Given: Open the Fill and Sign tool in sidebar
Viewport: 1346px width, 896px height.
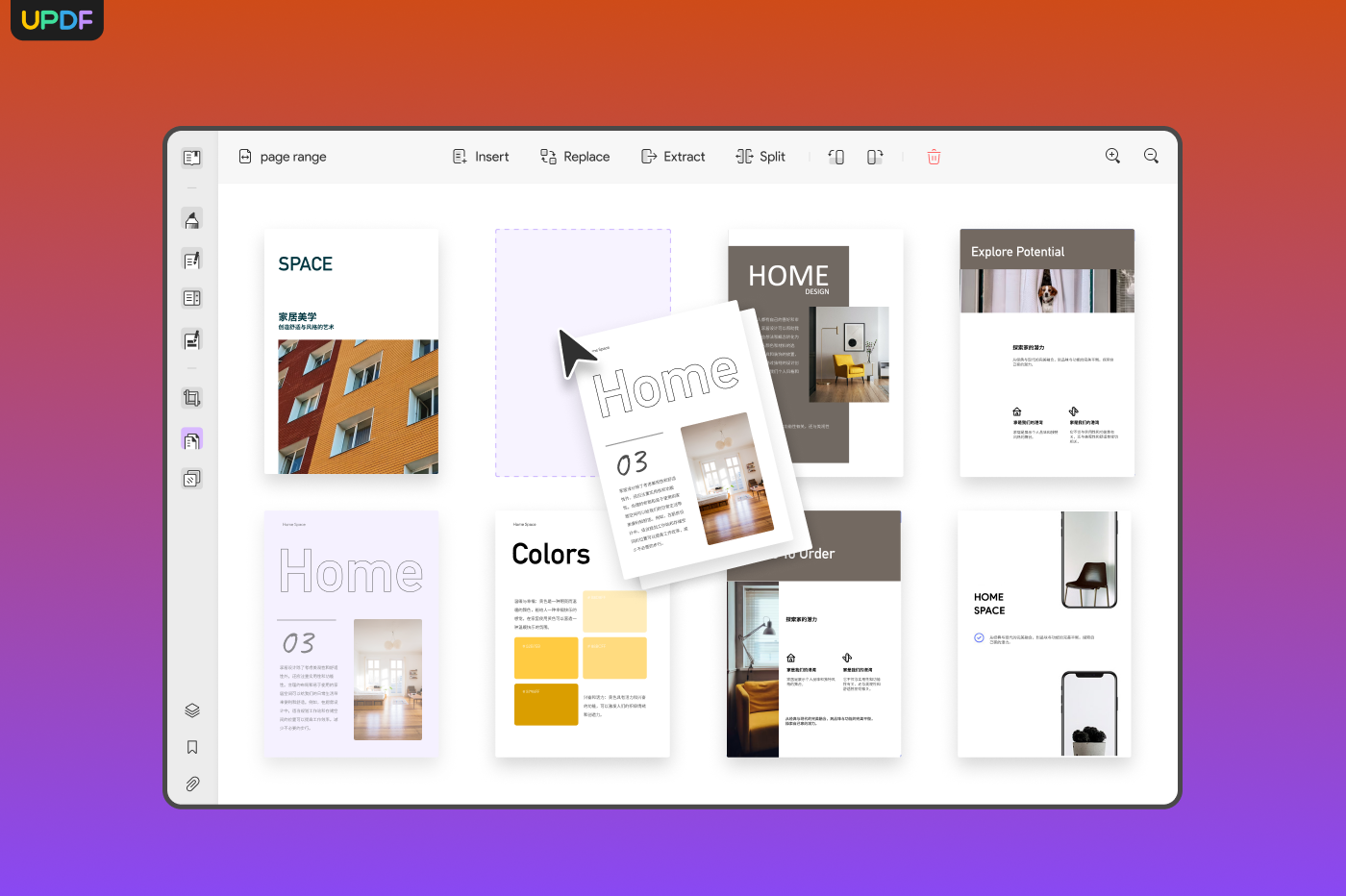Looking at the screenshot, I should tap(192, 339).
